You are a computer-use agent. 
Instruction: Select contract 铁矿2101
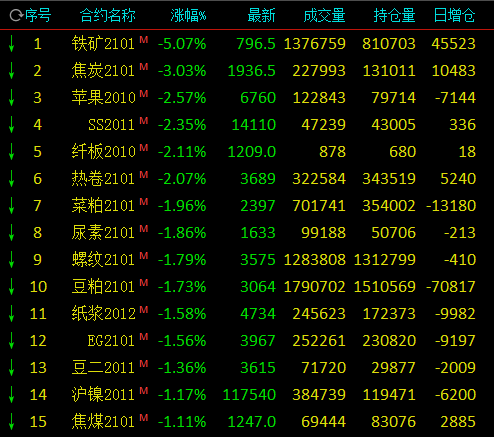coord(103,44)
